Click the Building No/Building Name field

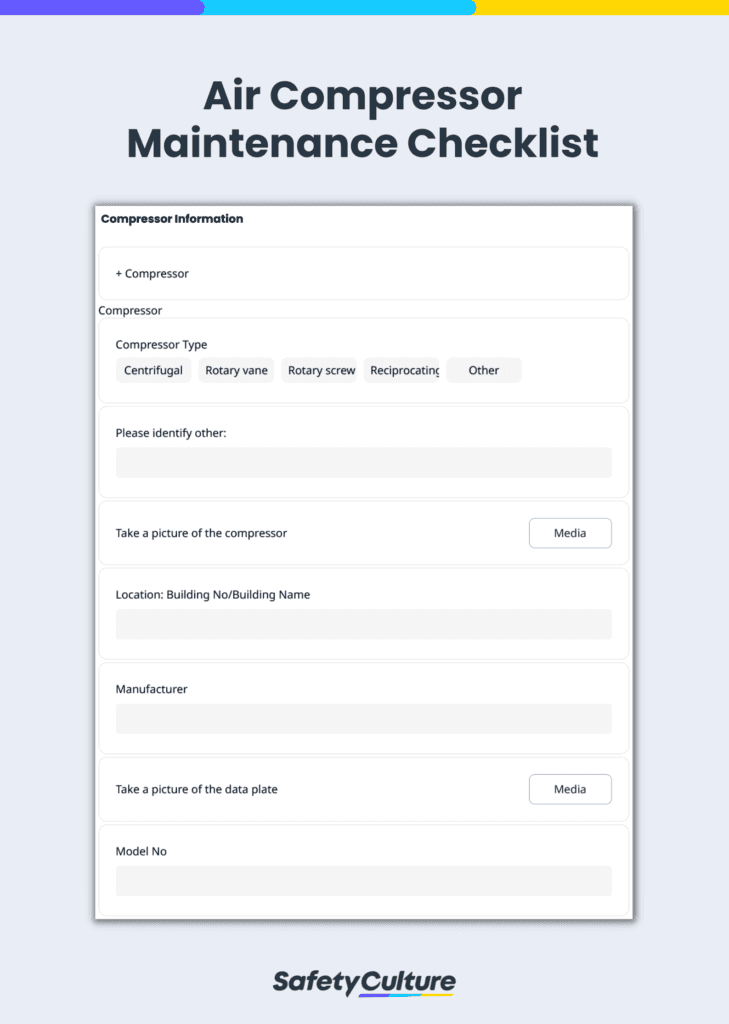[363, 624]
